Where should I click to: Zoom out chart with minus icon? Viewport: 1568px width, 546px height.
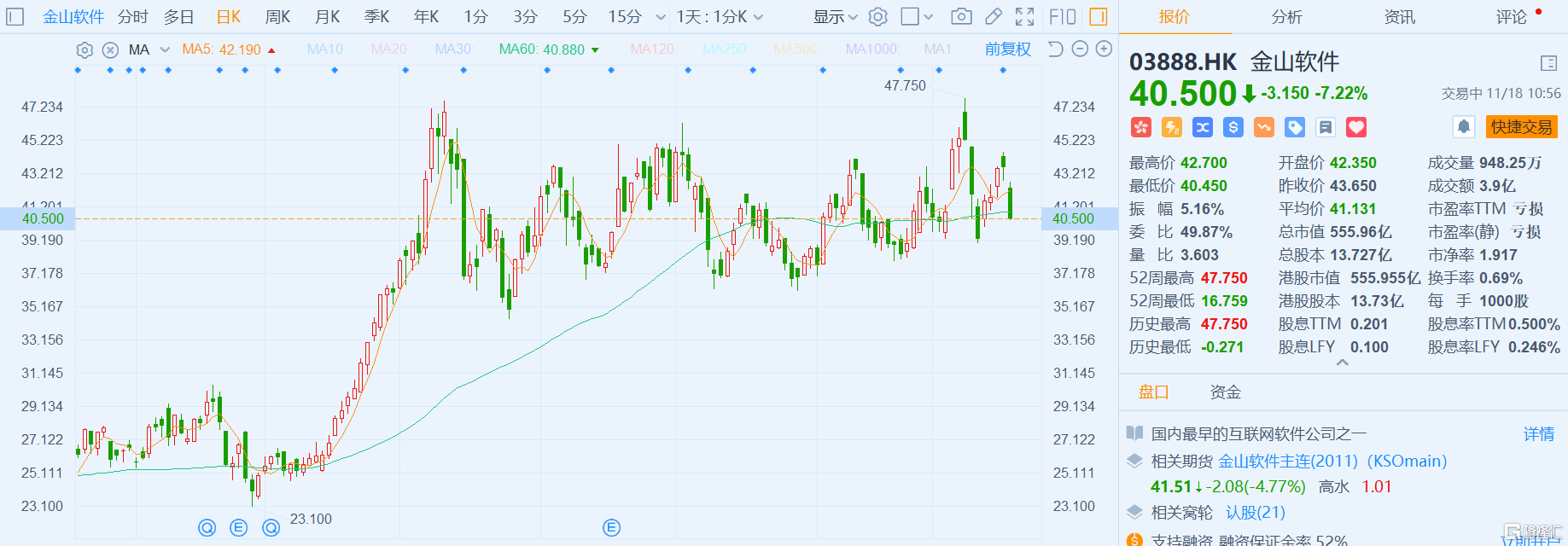click(1080, 49)
